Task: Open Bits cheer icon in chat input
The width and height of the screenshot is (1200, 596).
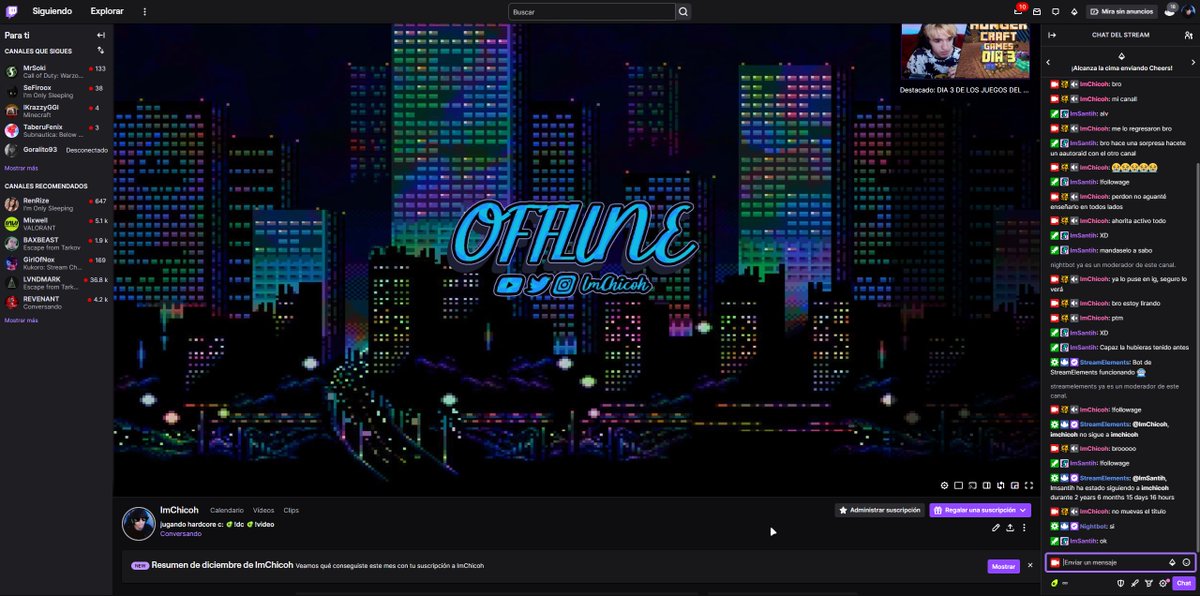Action: coord(1172,562)
